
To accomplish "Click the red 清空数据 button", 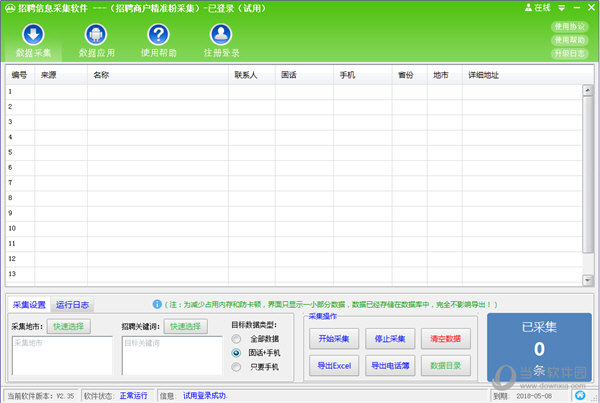I will pyautogui.click(x=445, y=337).
